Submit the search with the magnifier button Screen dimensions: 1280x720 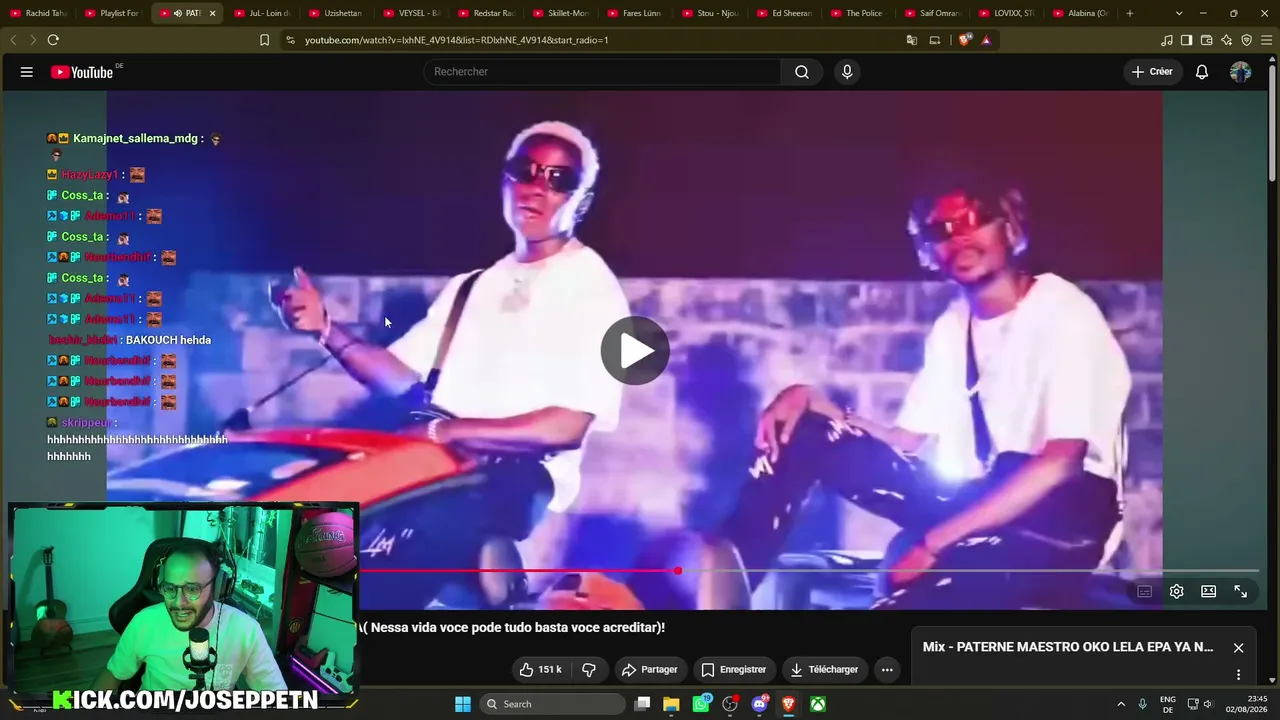(x=802, y=72)
